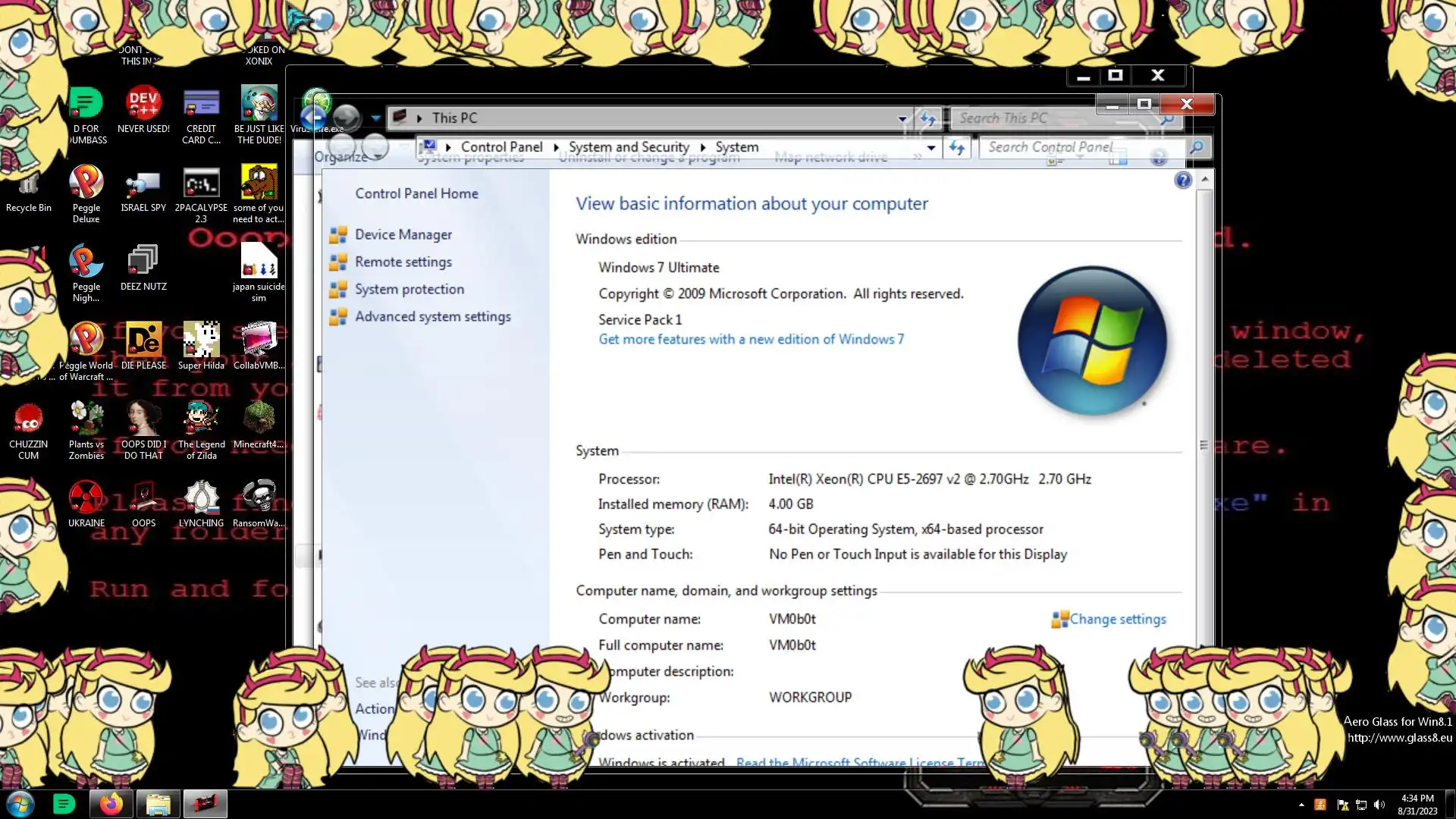Open Advanced system settings

[432, 317]
